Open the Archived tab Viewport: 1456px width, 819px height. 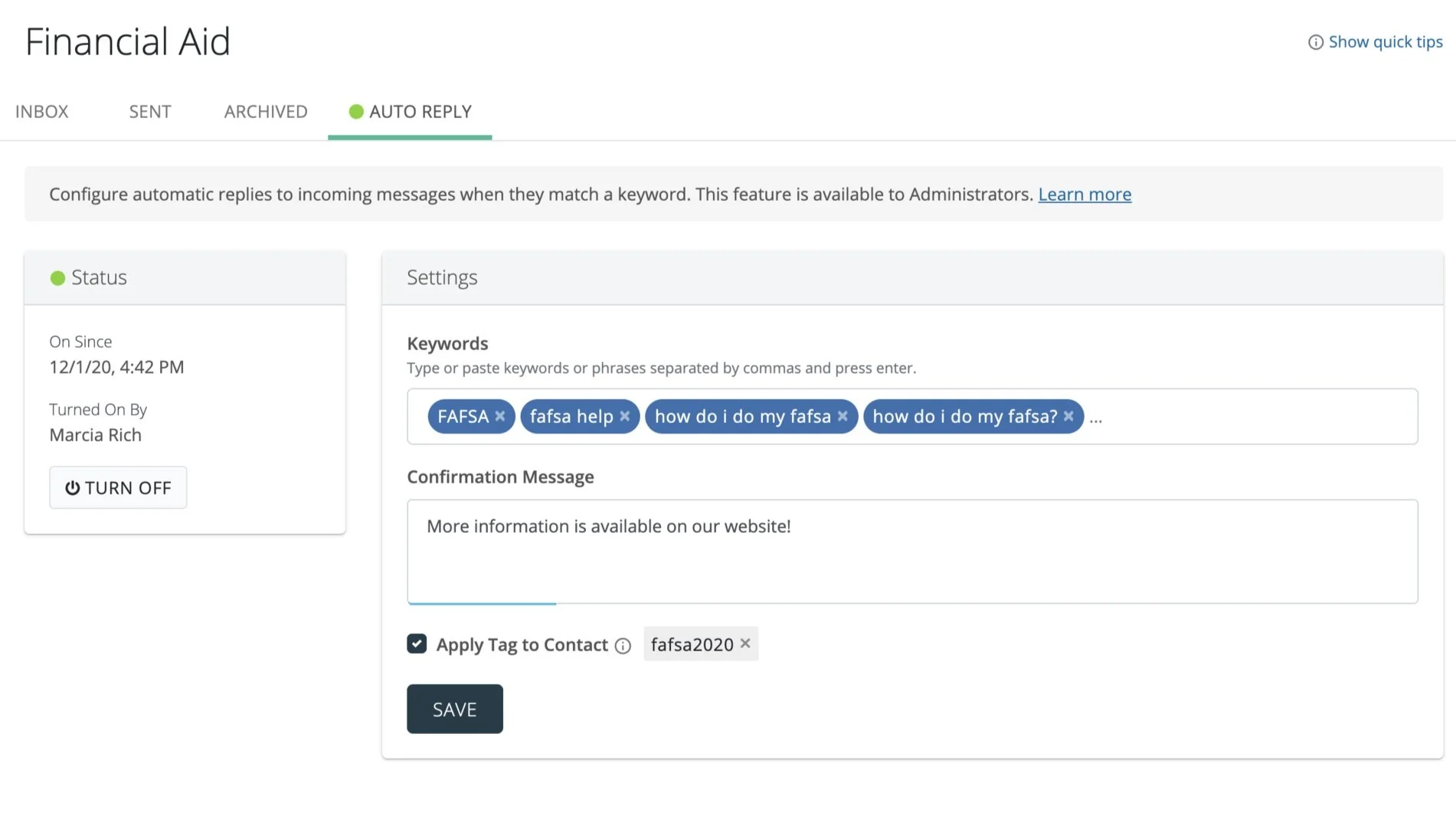[x=266, y=112]
